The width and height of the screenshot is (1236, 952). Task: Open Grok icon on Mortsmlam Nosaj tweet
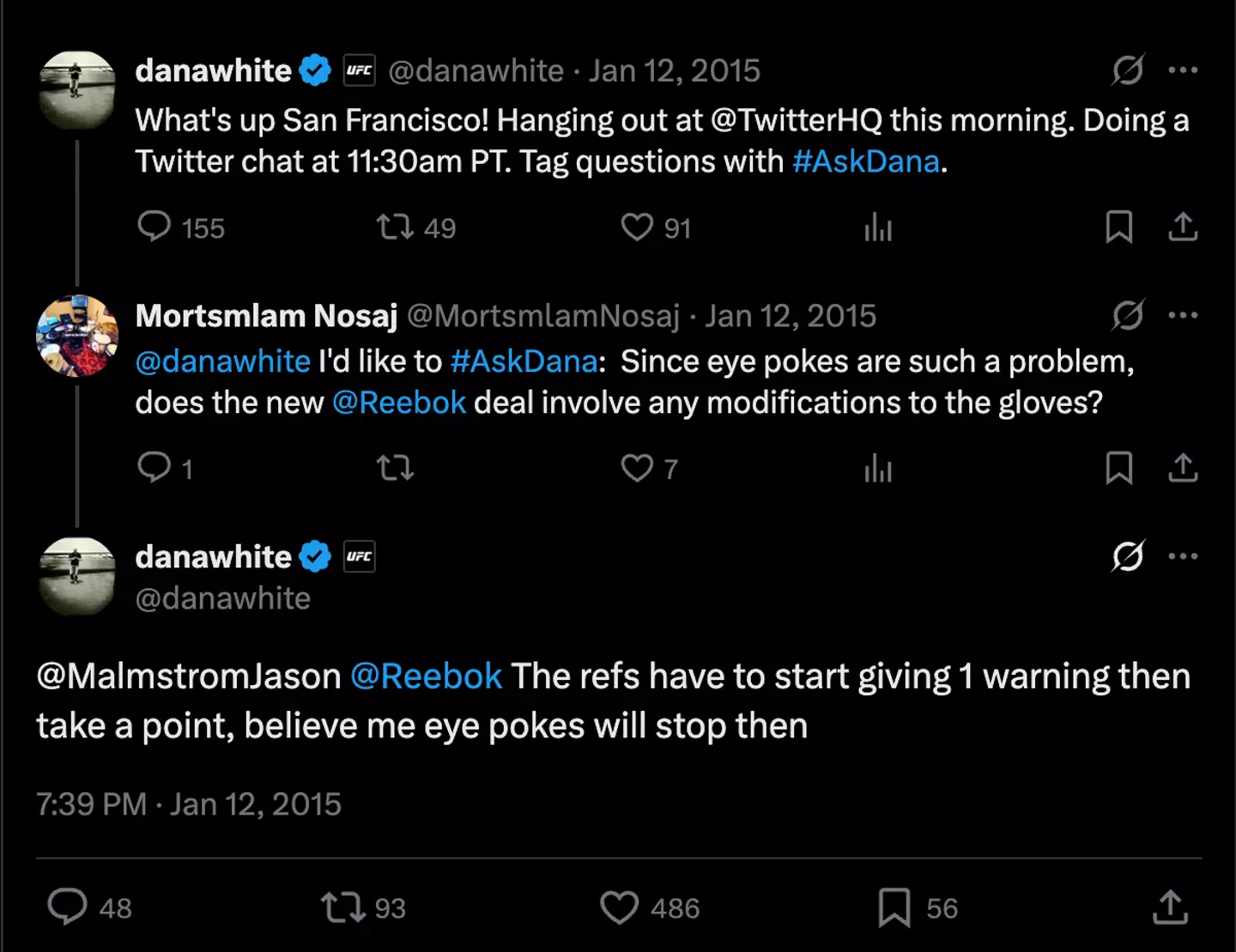(x=1127, y=315)
